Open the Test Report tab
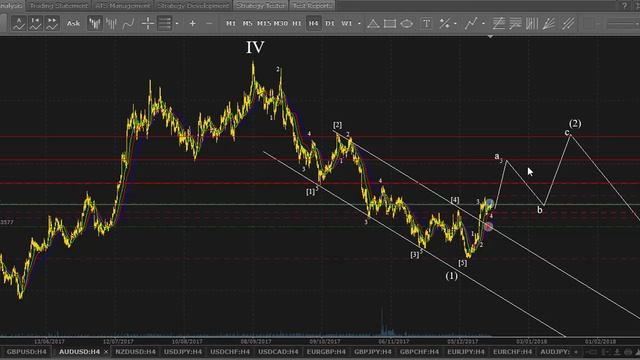Screen dimensions: 640x360 [312, 6]
